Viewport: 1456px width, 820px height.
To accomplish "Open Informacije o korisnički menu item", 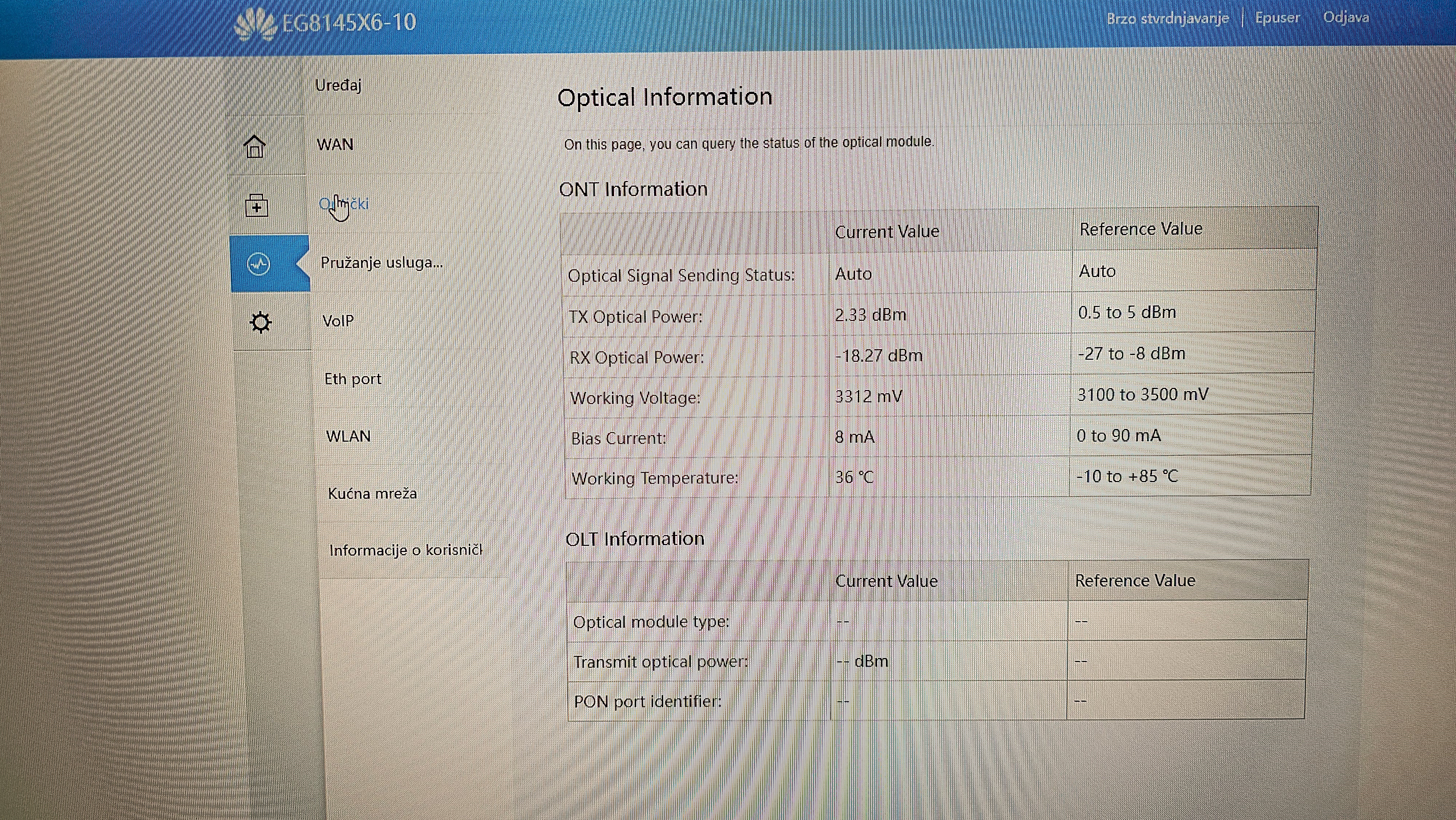I will [405, 550].
